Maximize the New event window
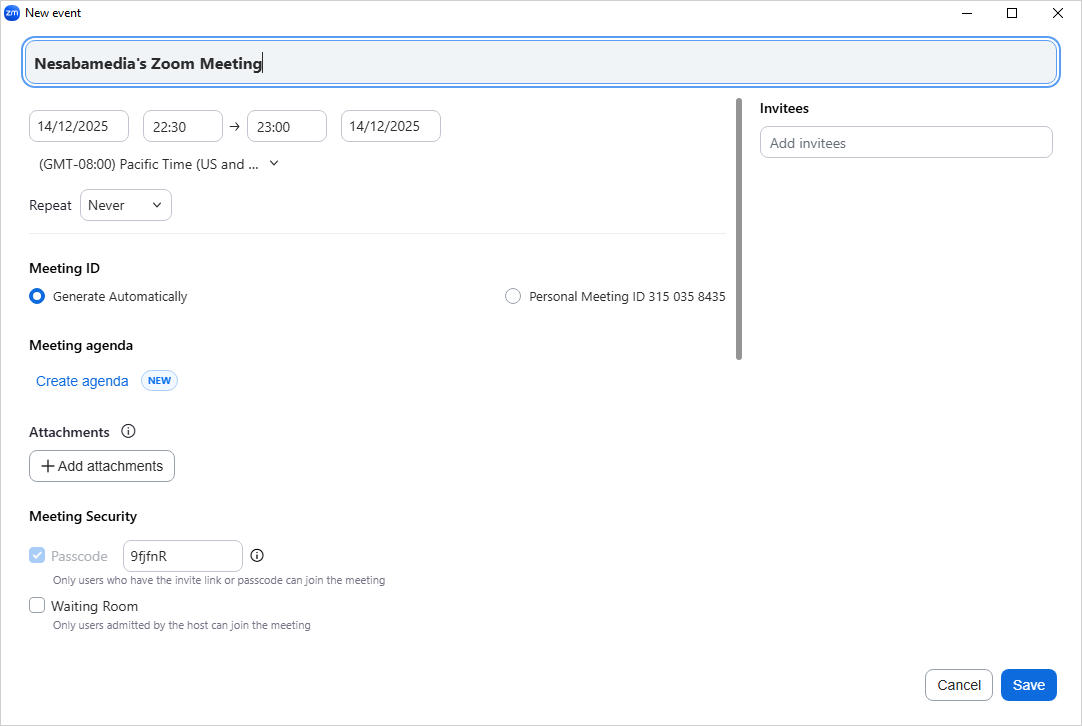The width and height of the screenshot is (1082, 726). coord(1012,13)
